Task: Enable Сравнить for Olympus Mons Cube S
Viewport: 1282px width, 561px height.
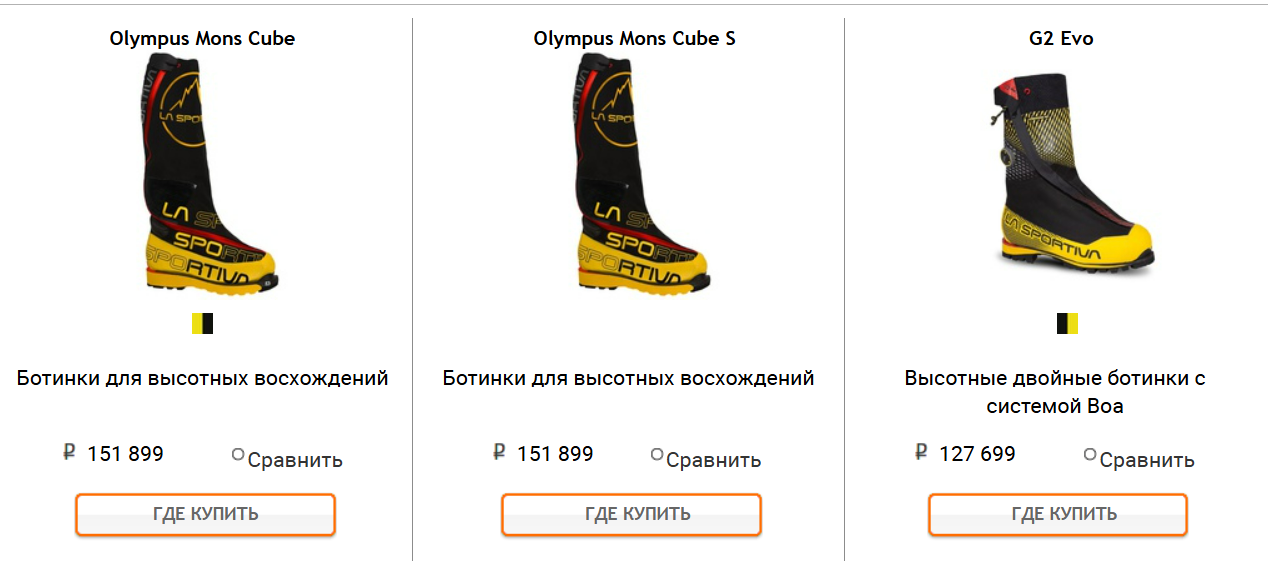Action: point(657,455)
